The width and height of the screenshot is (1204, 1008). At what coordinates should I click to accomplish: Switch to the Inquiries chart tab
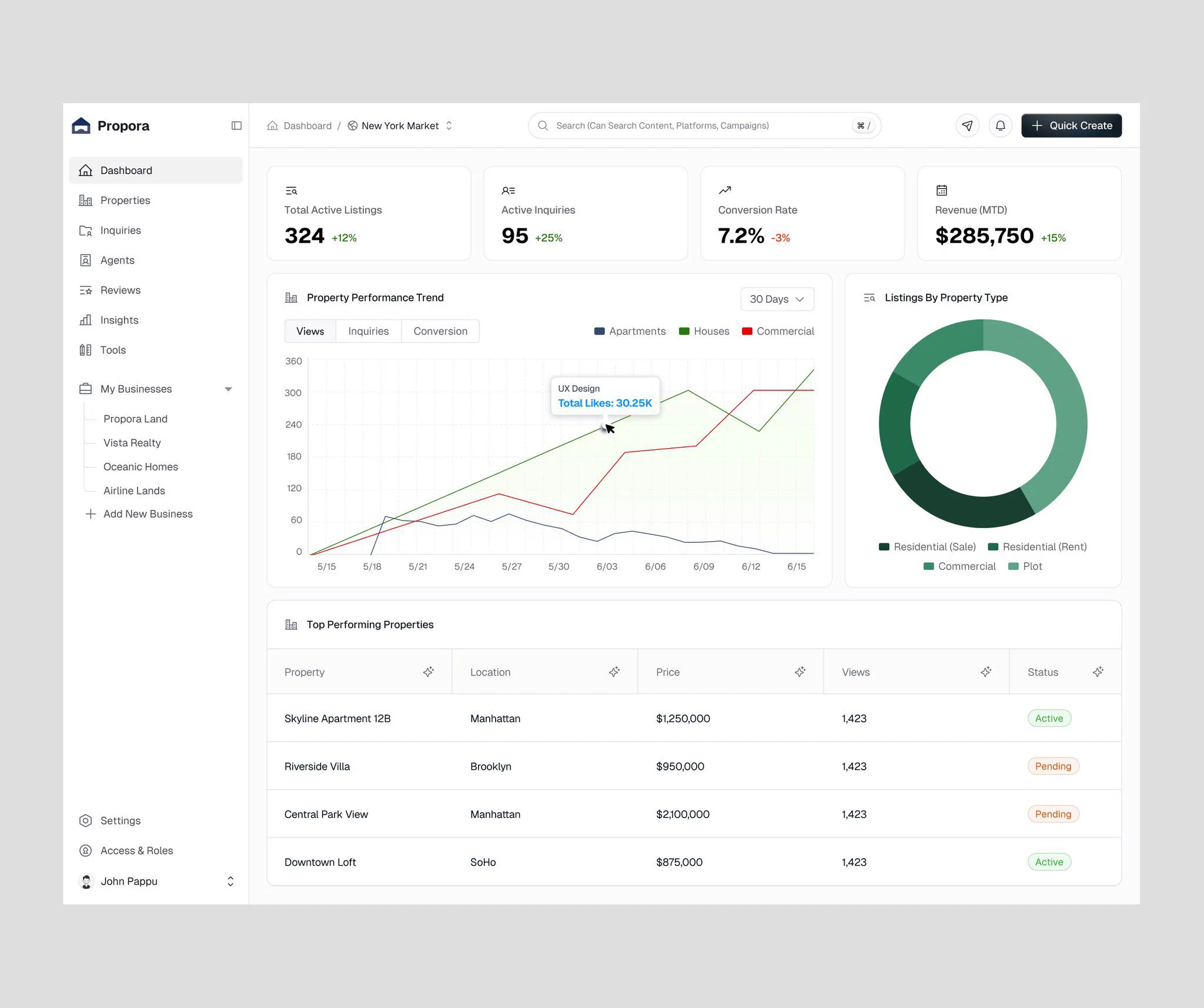point(368,331)
